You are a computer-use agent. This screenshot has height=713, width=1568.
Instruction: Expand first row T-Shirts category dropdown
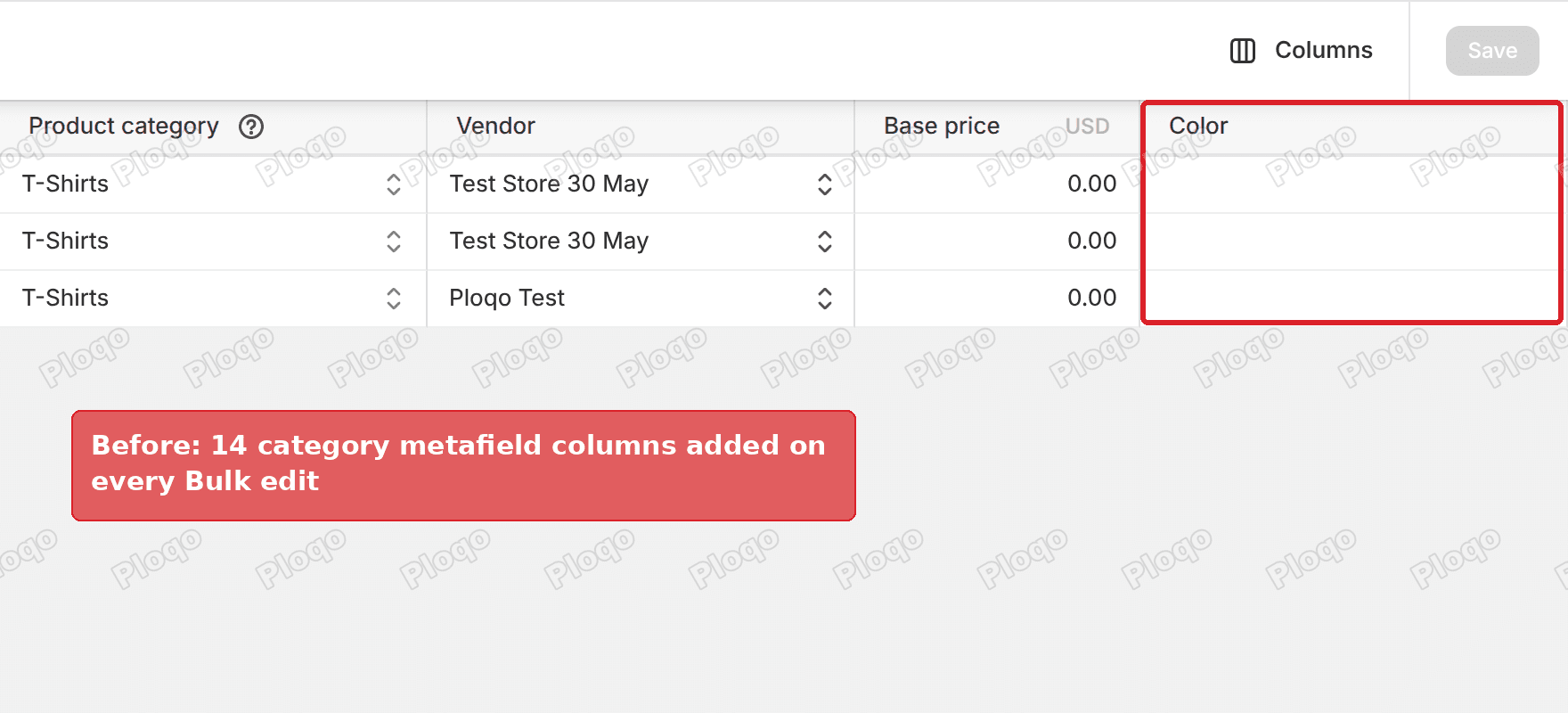pyautogui.click(x=393, y=184)
